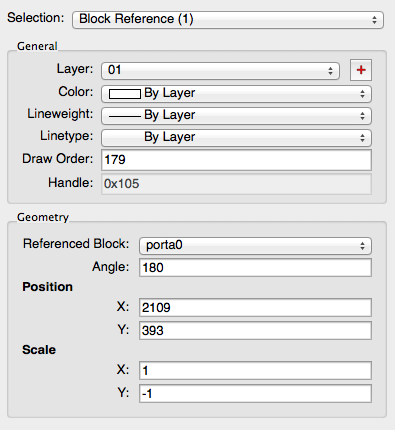The image size is (395, 430).
Task: Click the 'Geometry' group title
Action: (43, 217)
